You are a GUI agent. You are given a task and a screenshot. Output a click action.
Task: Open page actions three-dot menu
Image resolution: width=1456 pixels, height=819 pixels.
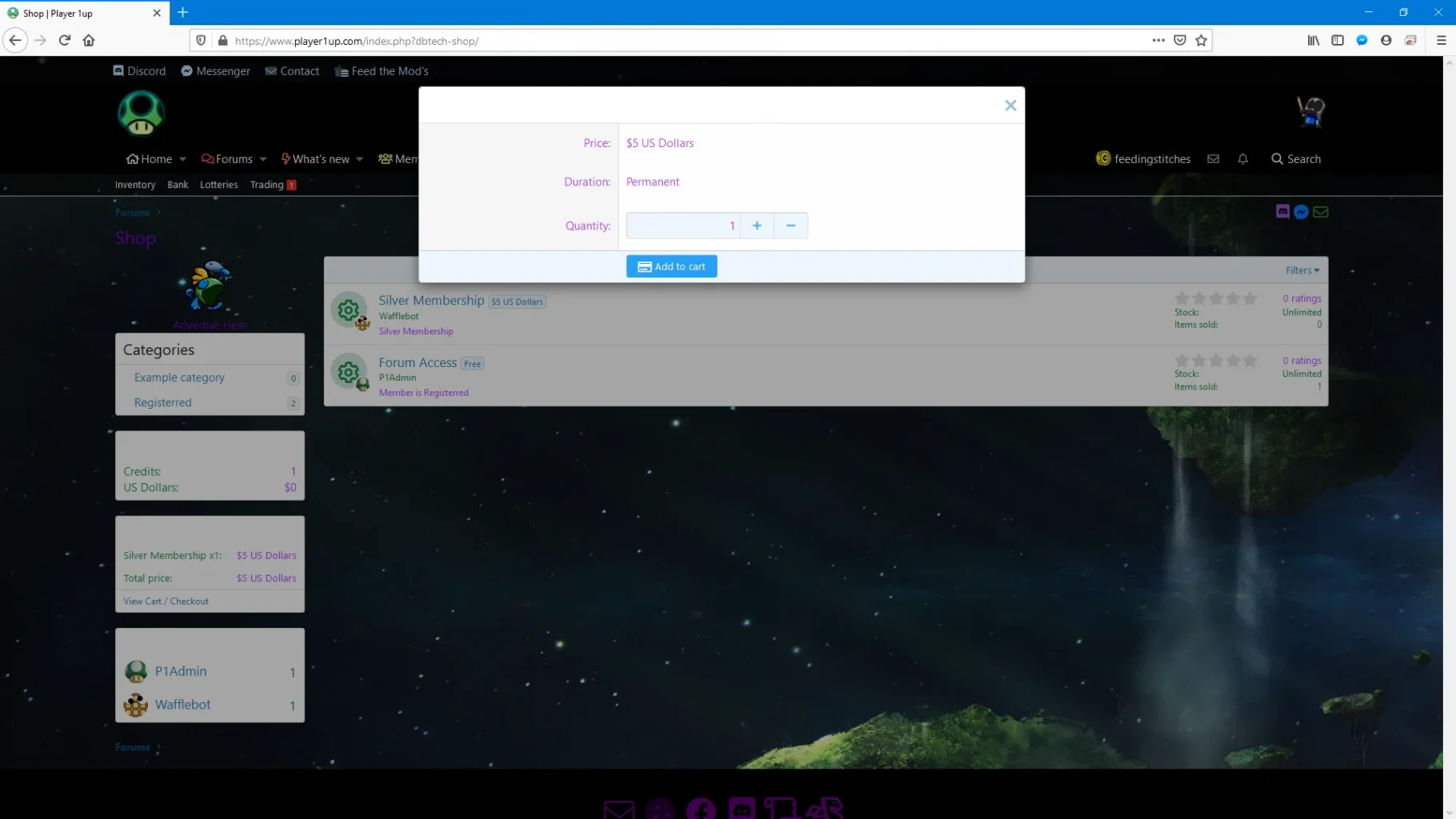coord(1158,40)
